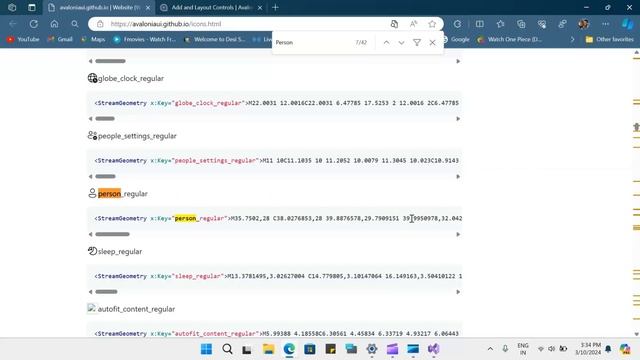Open Windows taskbar search
The width and height of the screenshot is (640, 360).
(227, 349)
